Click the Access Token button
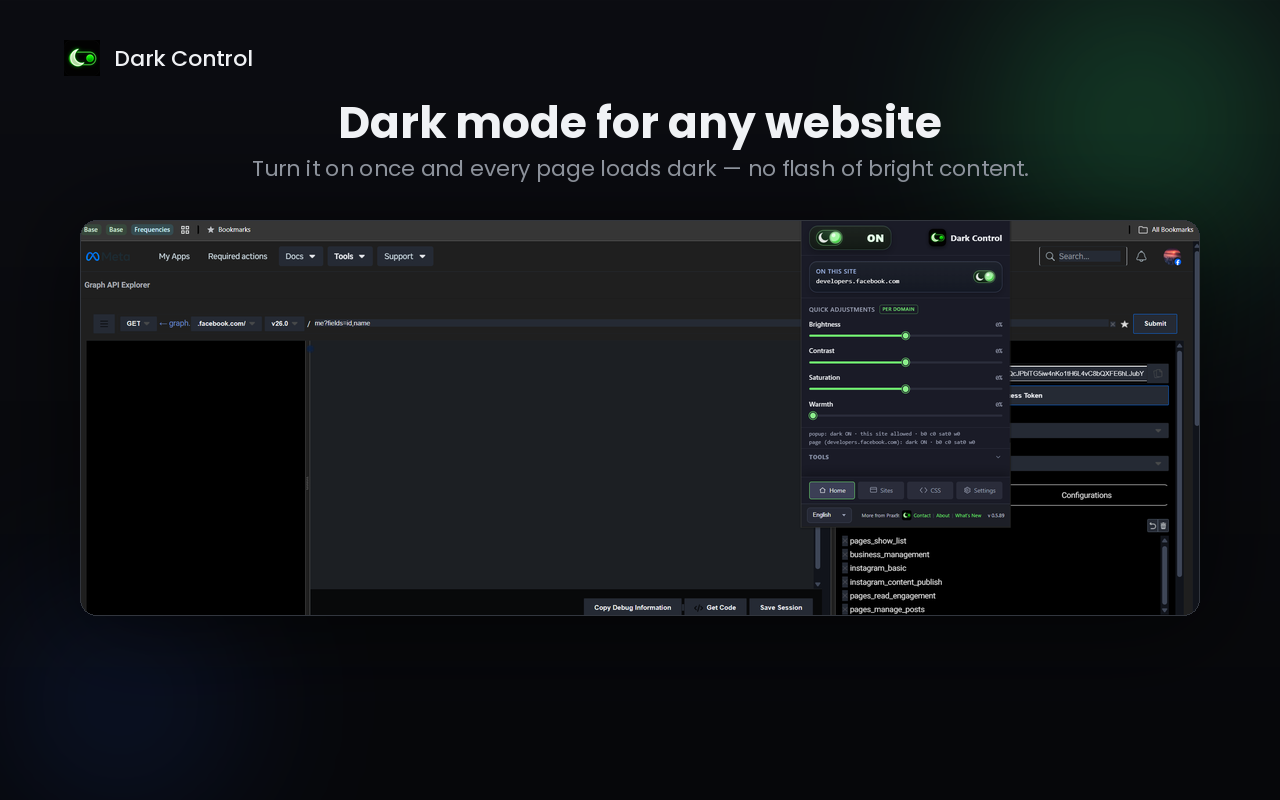Viewport: 1280px width, 800px height. tap(1088, 396)
